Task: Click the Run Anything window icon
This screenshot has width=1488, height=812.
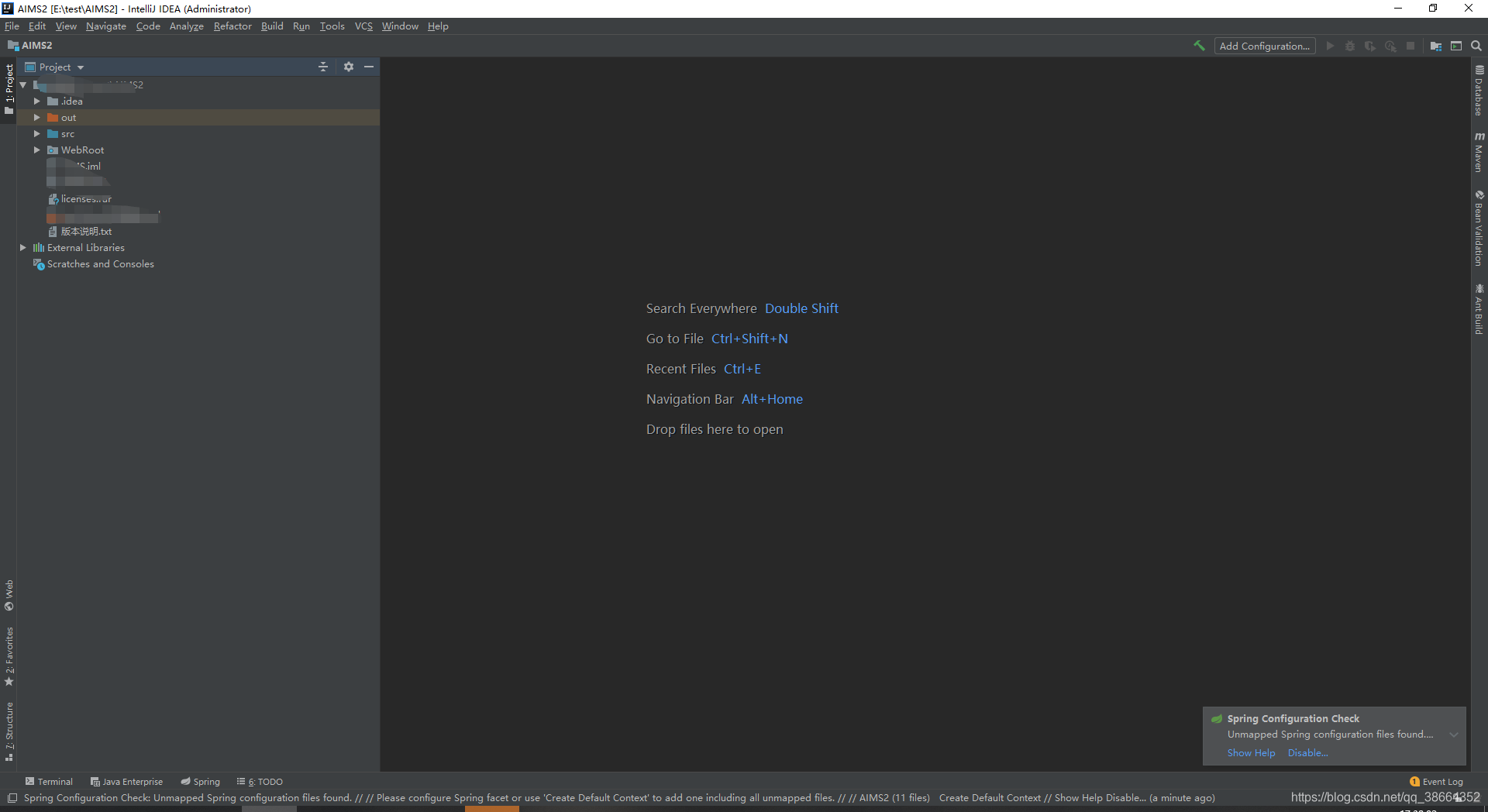Action: click(x=1456, y=46)
